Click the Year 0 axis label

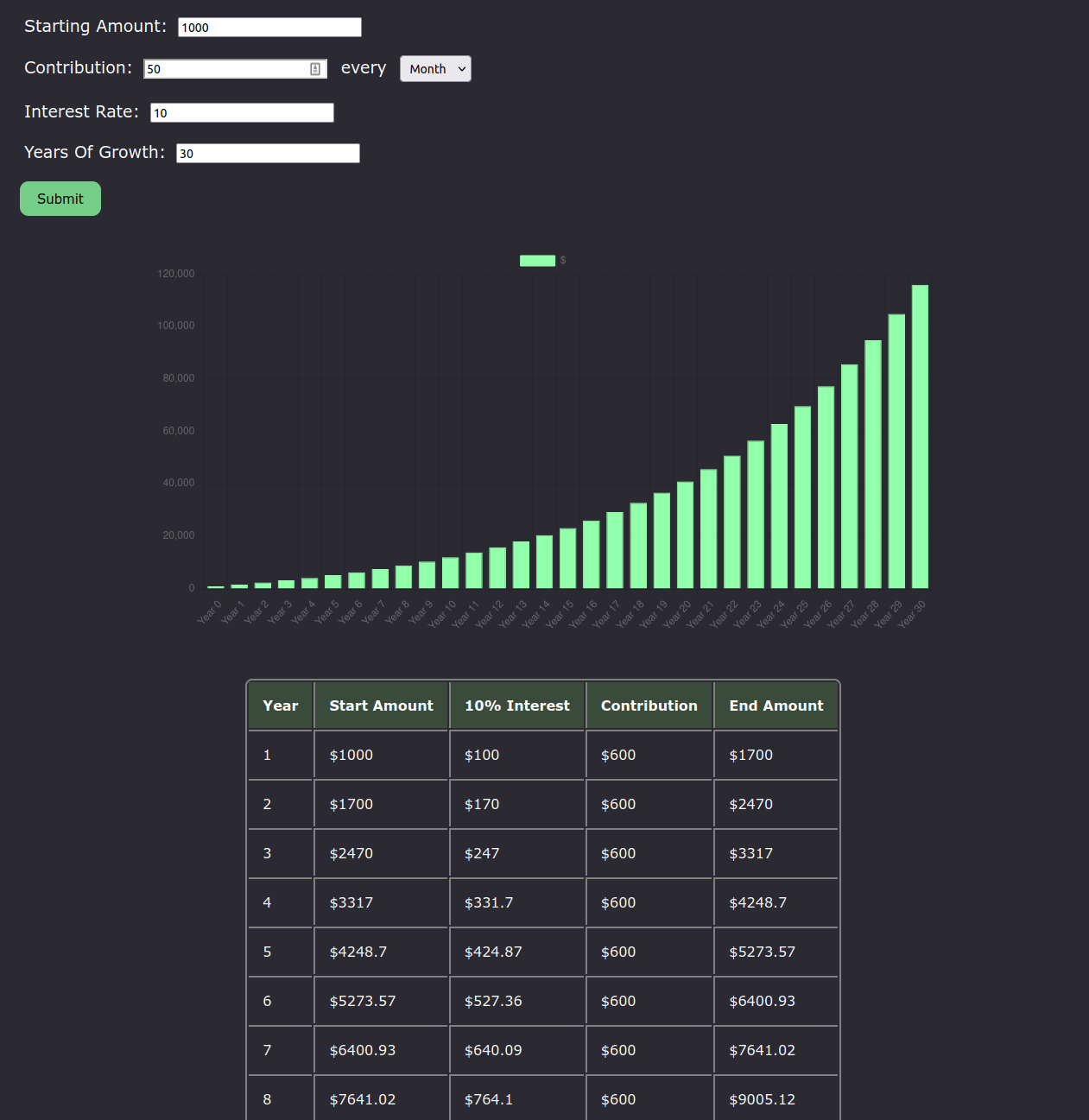coord(210,613)
